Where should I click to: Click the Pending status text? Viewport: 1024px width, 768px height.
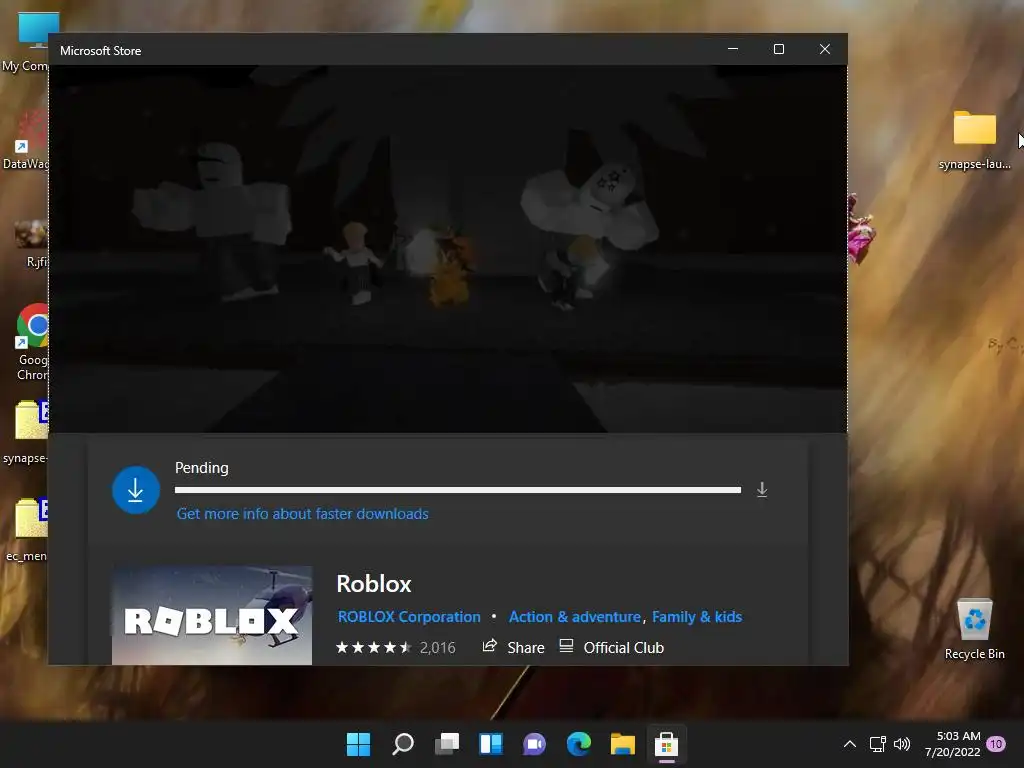[202, 468]
